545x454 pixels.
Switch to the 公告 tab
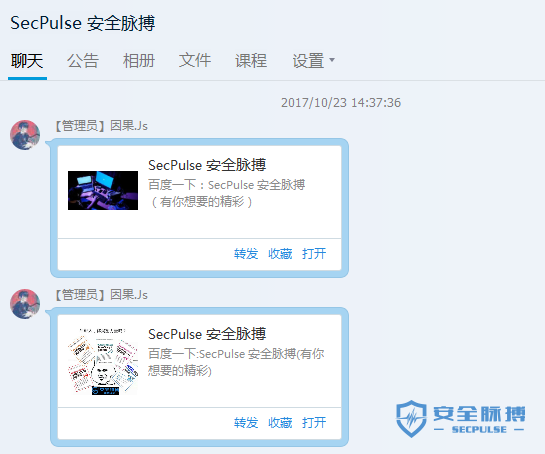[83, 61]
